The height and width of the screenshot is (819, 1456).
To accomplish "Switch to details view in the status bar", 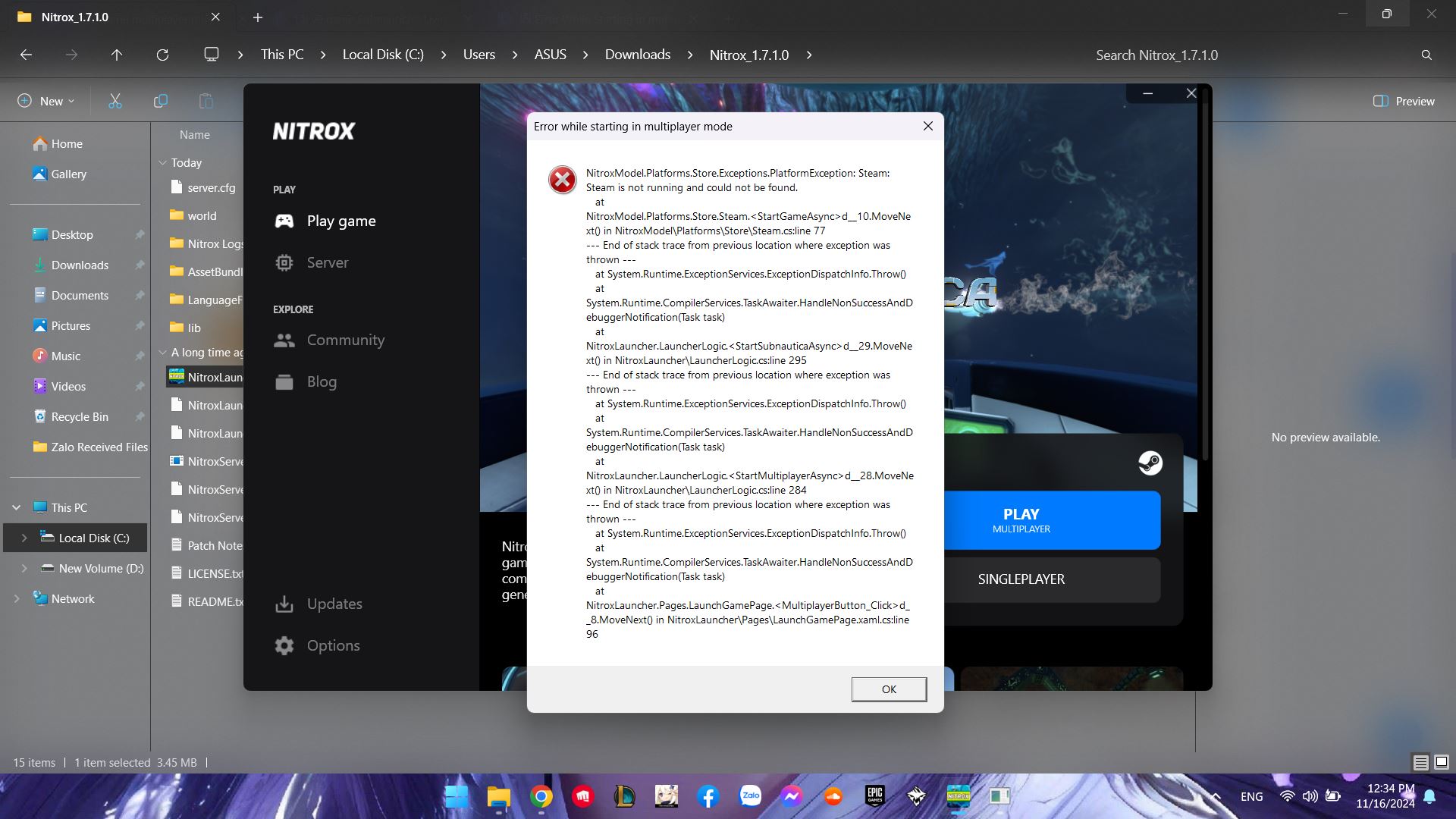I will pyautogui.click(x=1420, y=762).
